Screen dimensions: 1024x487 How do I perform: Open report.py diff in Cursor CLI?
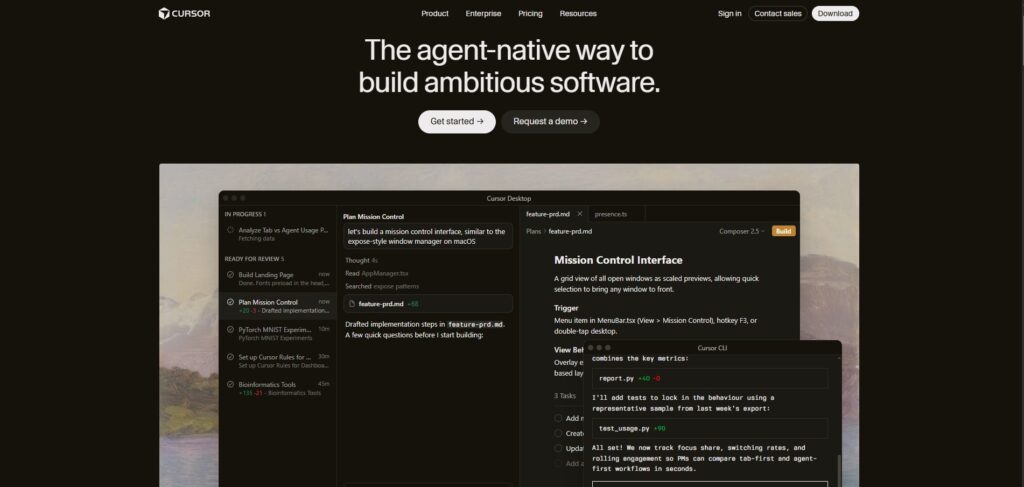(710, 379)
